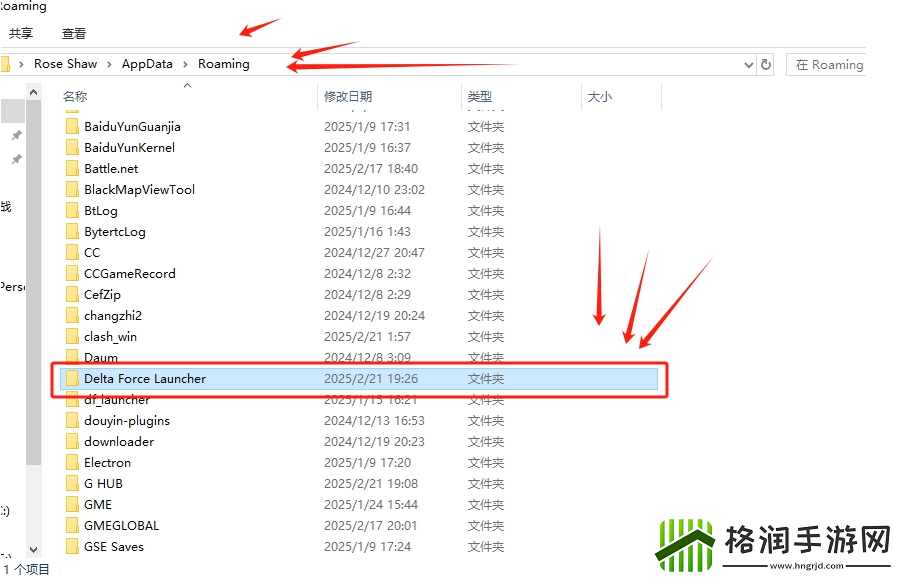Screen dimensions: 901x577
Task: Click the douyin-plugins folder icon
Action: 72,421
